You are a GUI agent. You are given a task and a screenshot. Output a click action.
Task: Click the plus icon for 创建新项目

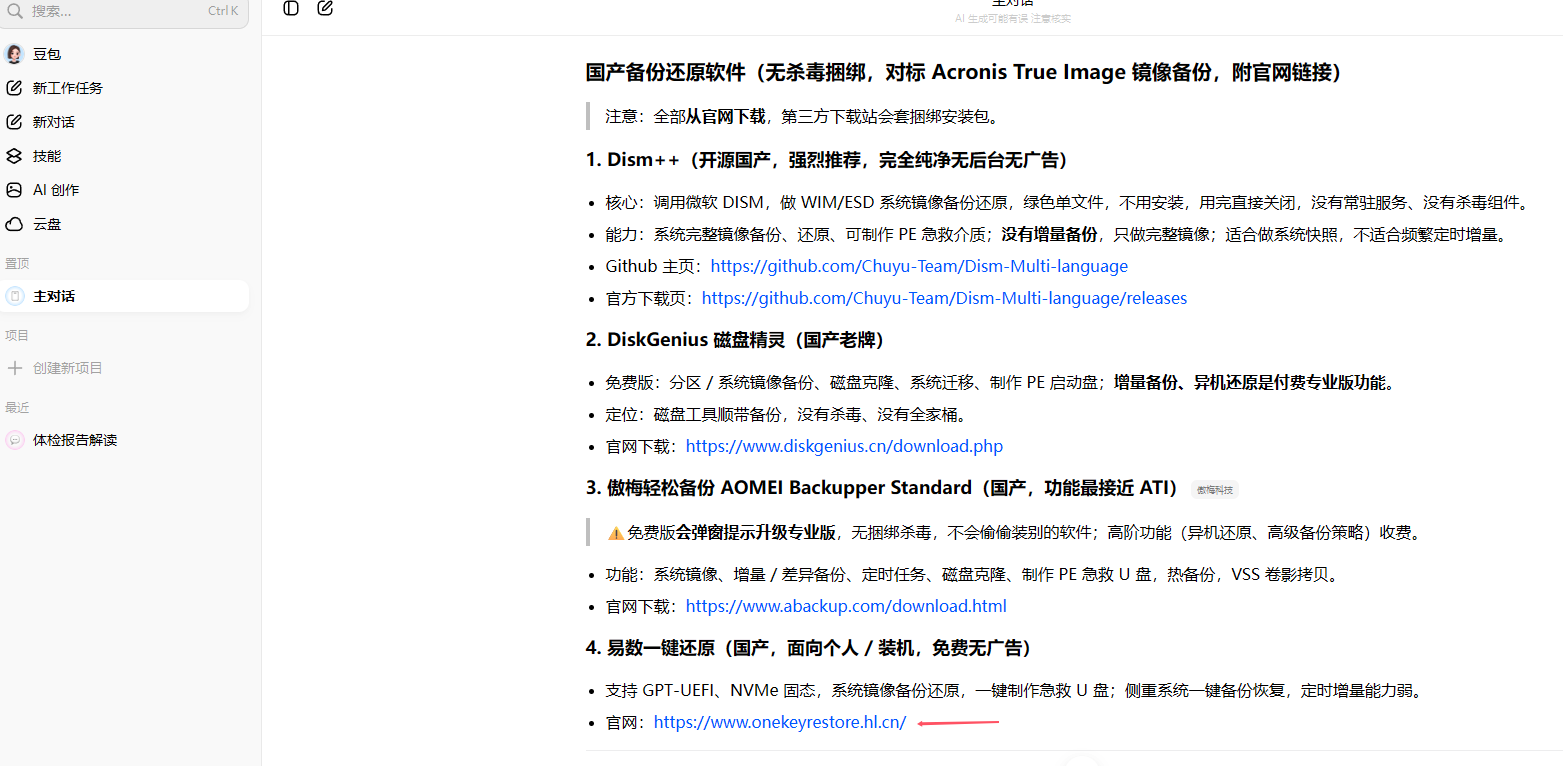(x=15, y=368)
